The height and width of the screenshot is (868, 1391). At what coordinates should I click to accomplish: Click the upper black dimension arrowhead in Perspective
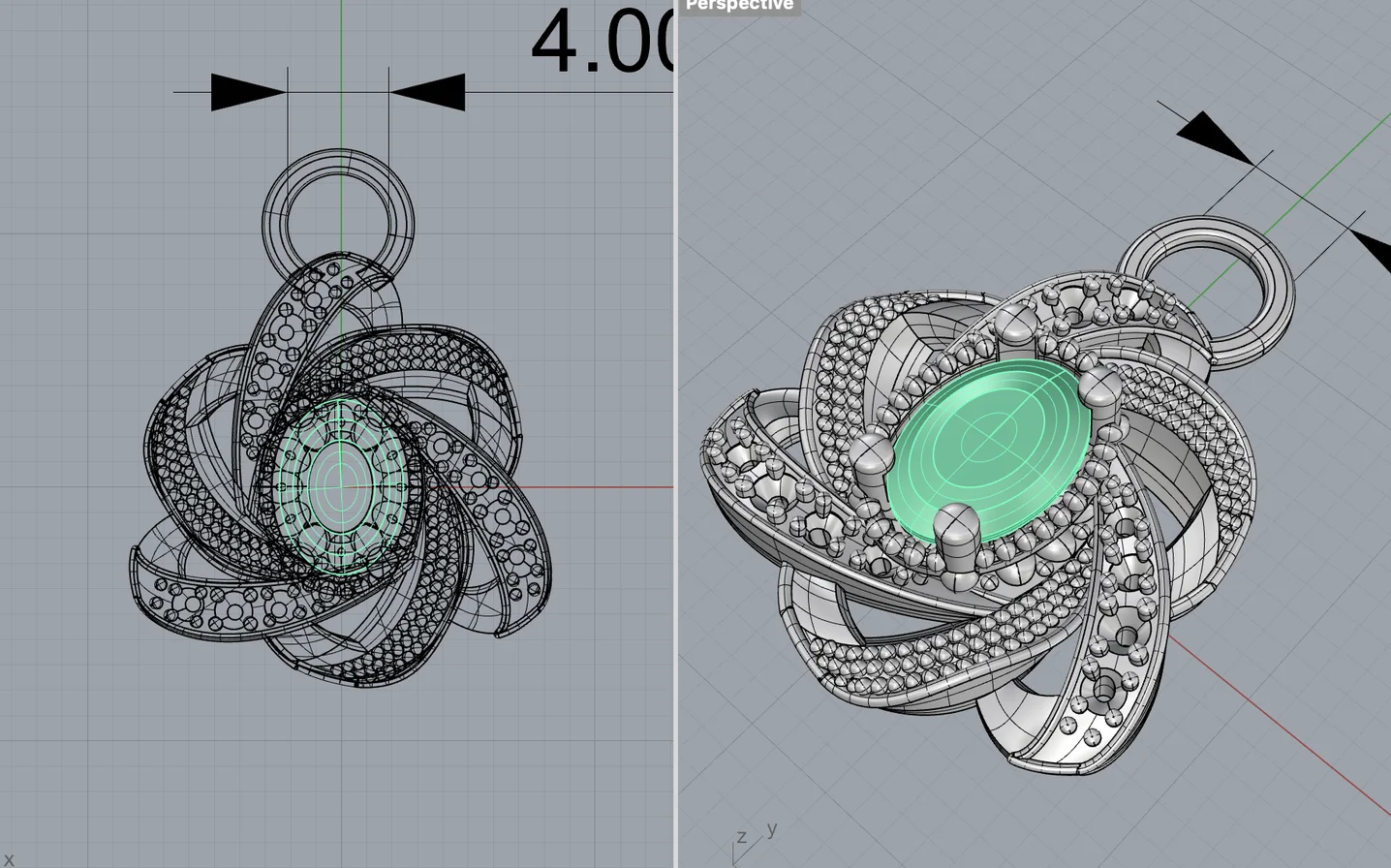coord(1215,137)
